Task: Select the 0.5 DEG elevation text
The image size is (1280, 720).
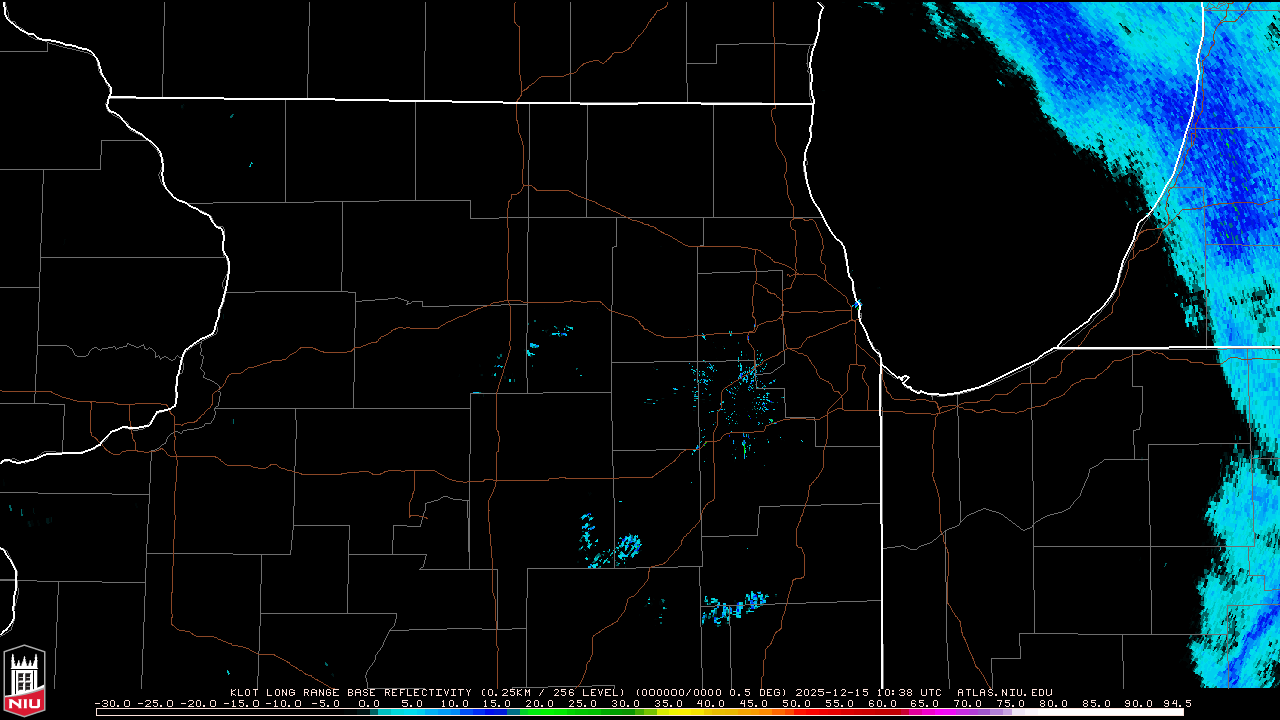Action: pos(769,692)
